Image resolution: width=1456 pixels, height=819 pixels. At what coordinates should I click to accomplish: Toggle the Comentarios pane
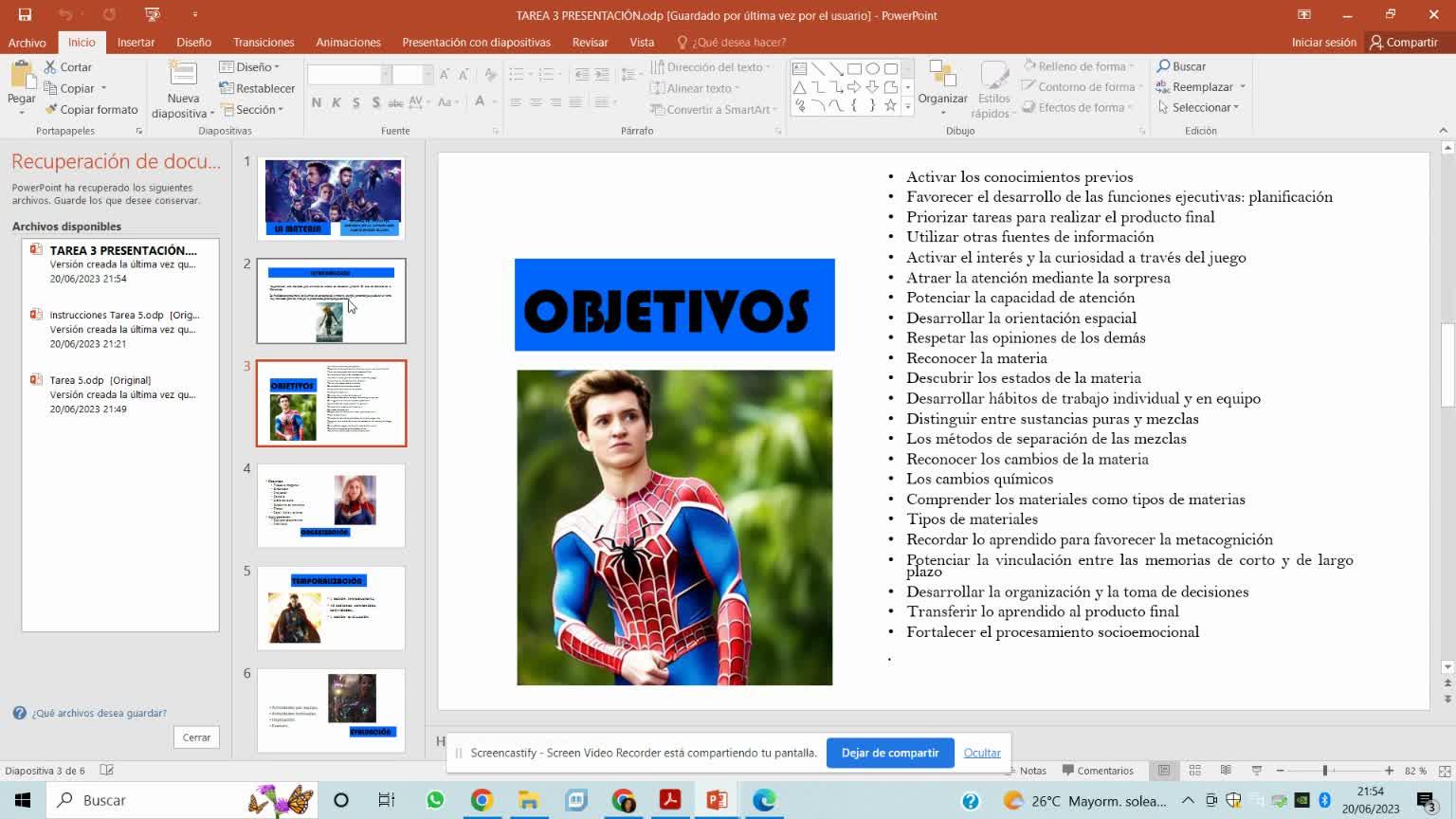pos(1098,771)
